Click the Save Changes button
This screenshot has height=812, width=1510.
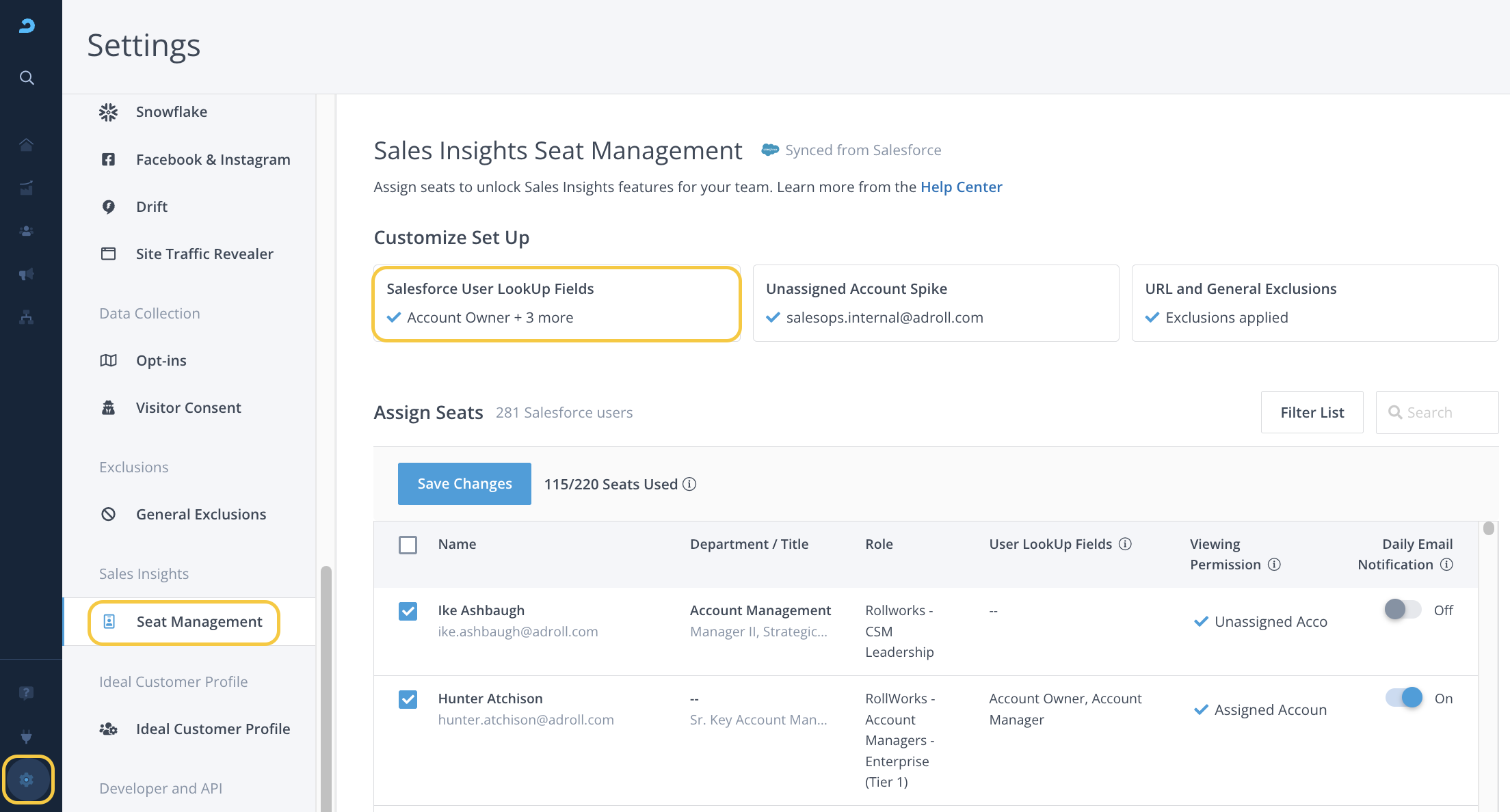click(x=464, y=484)
